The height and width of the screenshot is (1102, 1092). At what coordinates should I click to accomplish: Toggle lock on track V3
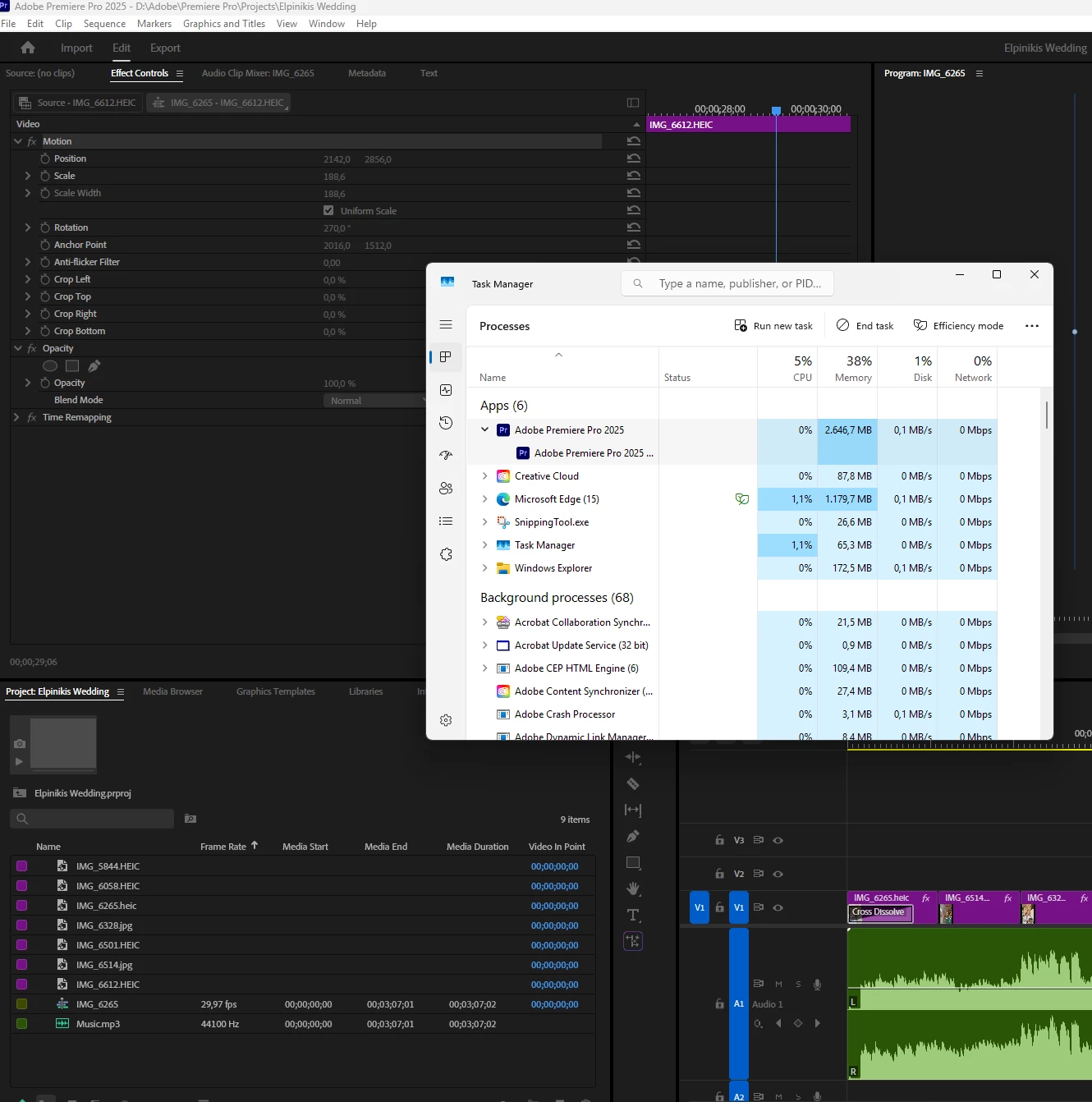(719, 840)
